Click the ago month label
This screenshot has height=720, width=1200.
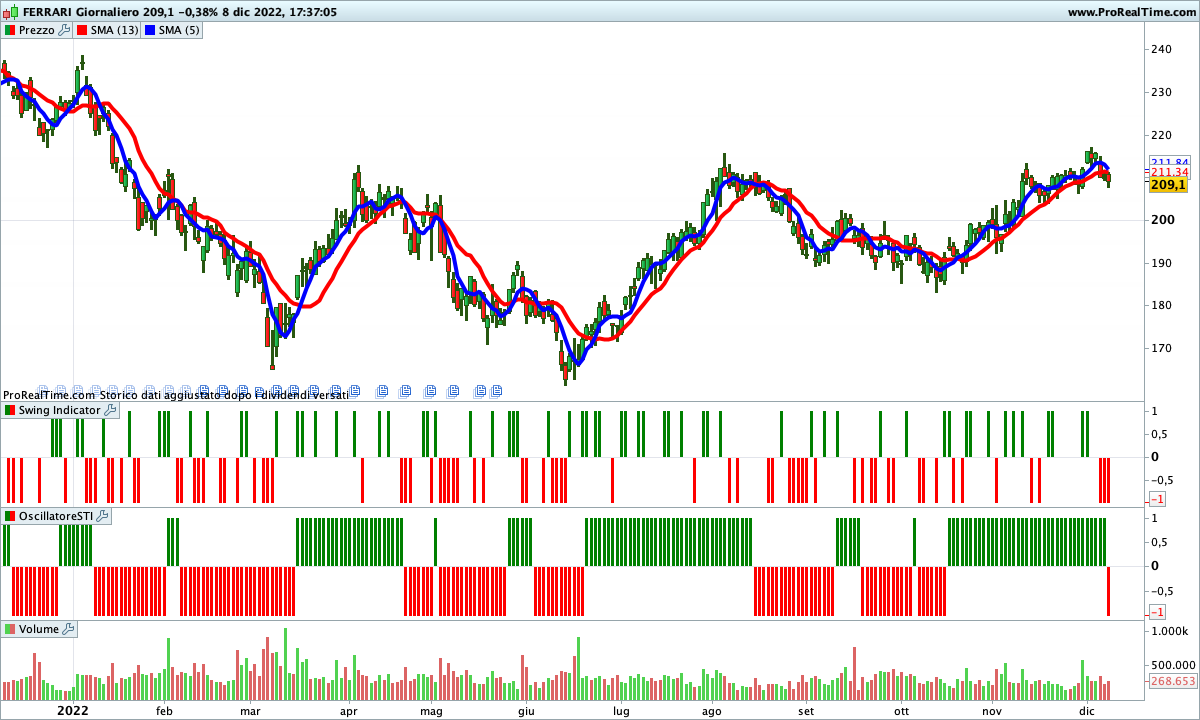(711, 711)
